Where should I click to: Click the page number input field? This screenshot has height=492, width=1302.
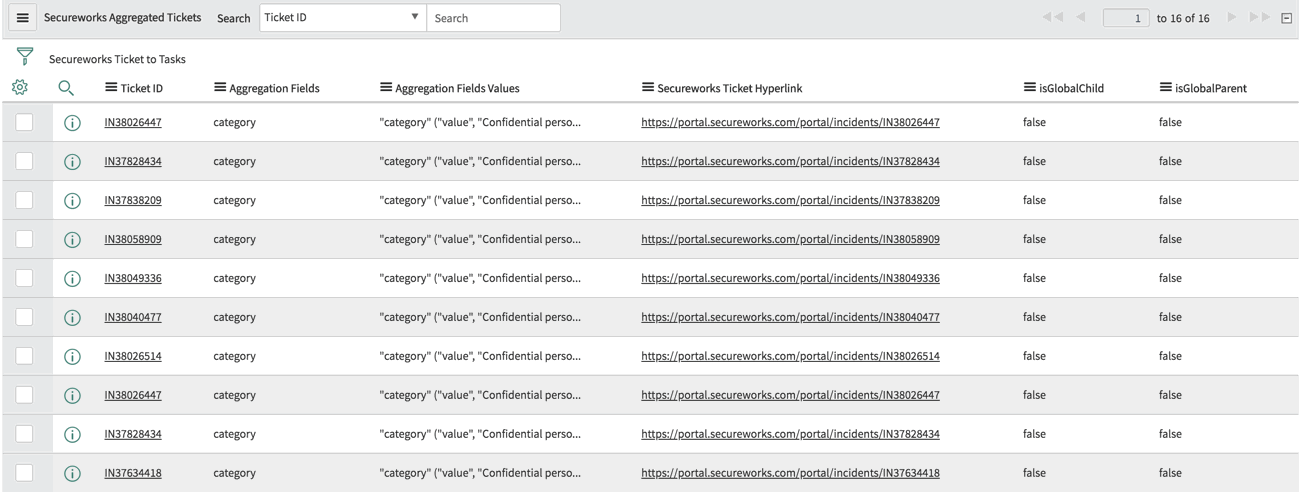(x=1126, y=18)
